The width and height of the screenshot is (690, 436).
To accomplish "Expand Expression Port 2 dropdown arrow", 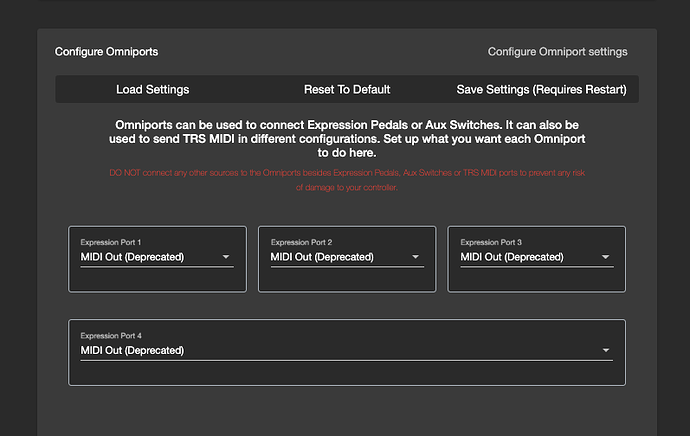I will (415, 257).
